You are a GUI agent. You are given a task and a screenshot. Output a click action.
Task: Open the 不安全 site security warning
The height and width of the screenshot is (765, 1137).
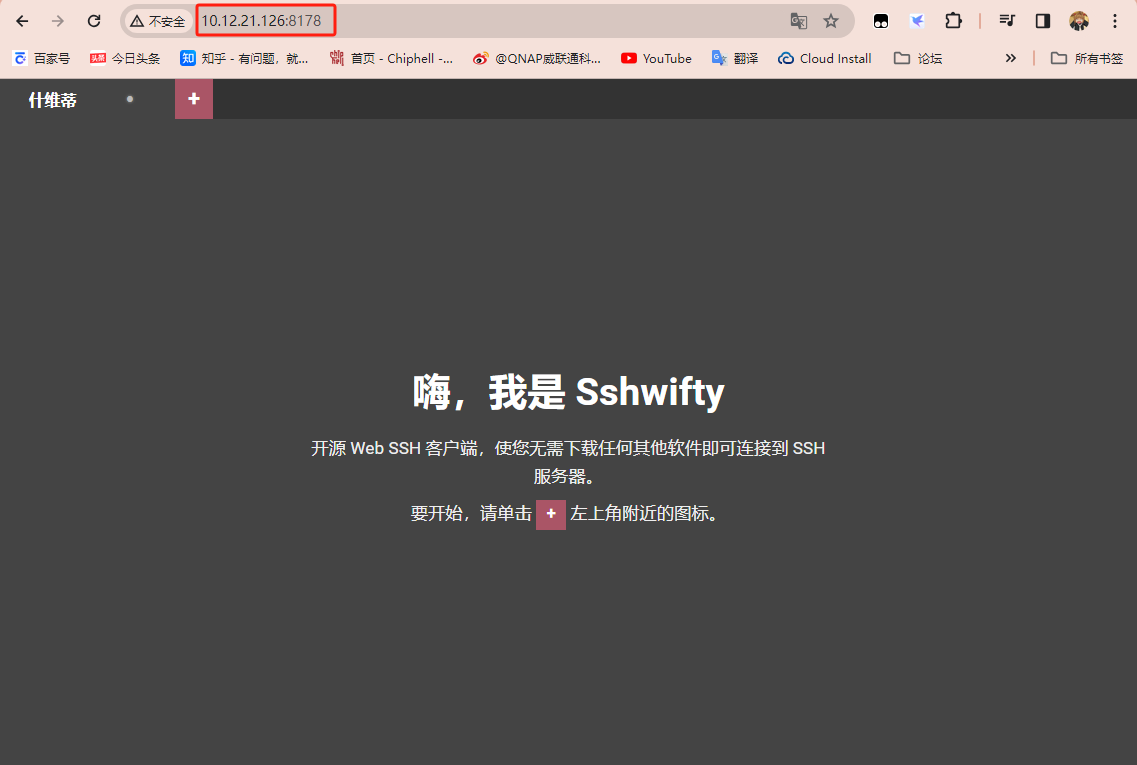157,21
